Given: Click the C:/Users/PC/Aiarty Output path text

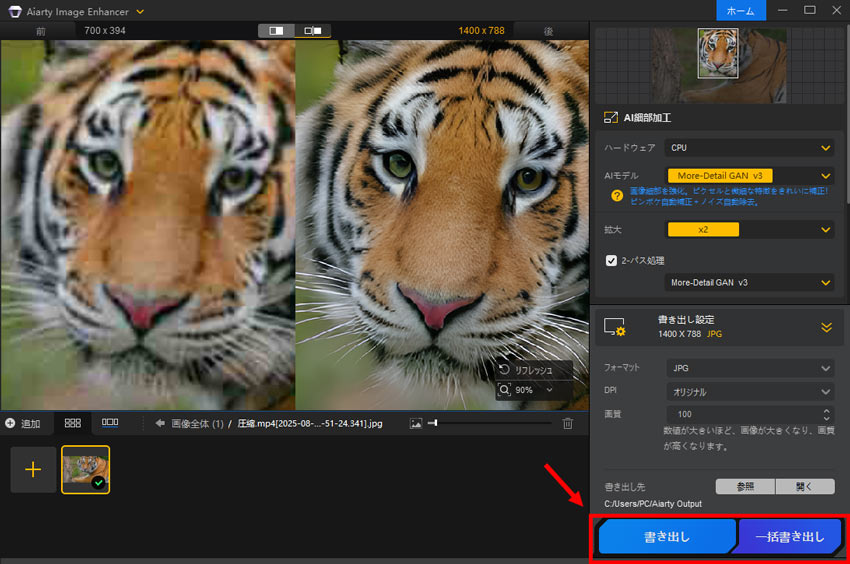Looking at the screenshot, I should pyautogui.click(x=653, y=504).
